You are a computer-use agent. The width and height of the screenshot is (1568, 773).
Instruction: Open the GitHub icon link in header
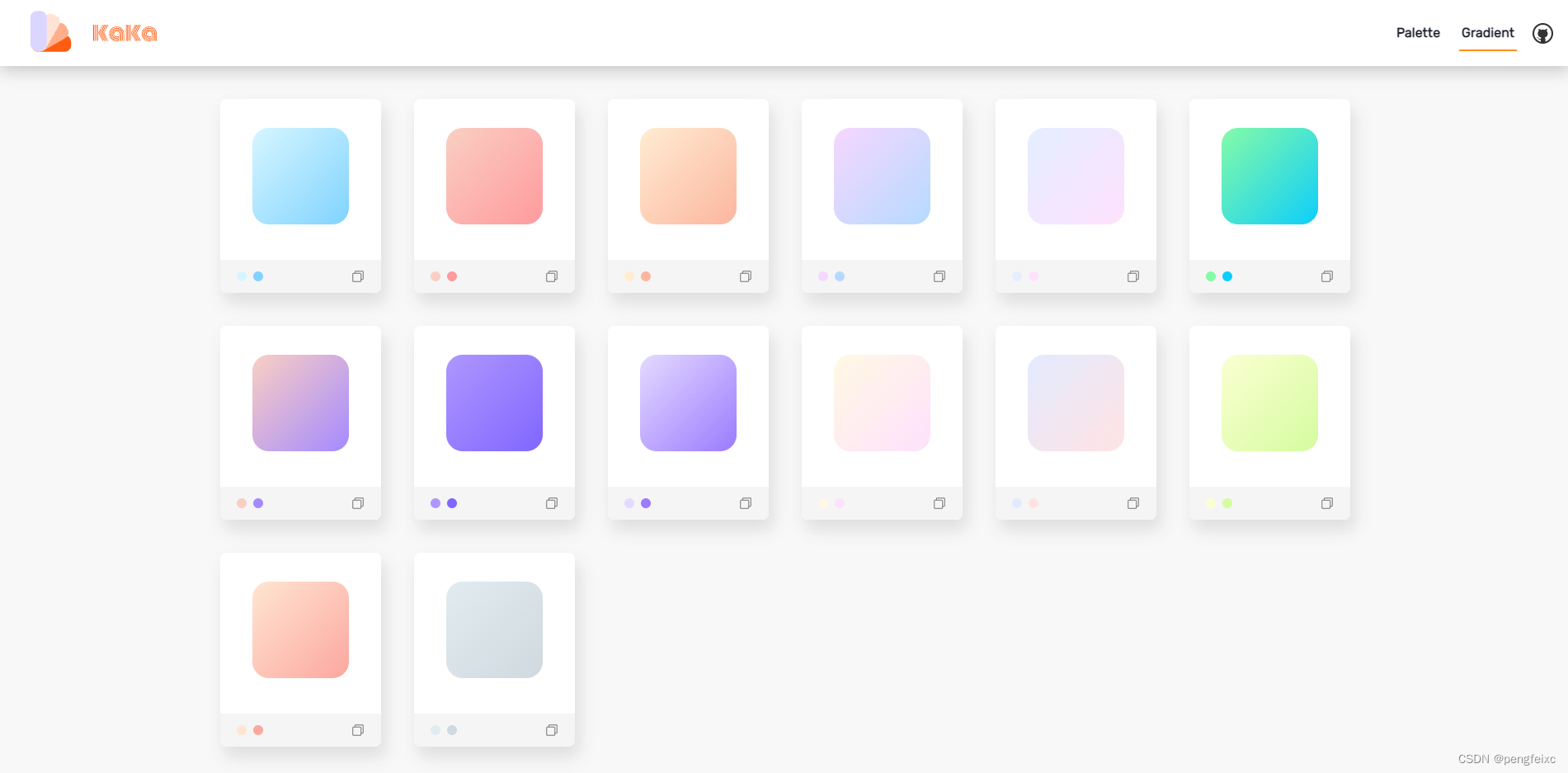coord(1542,33)
